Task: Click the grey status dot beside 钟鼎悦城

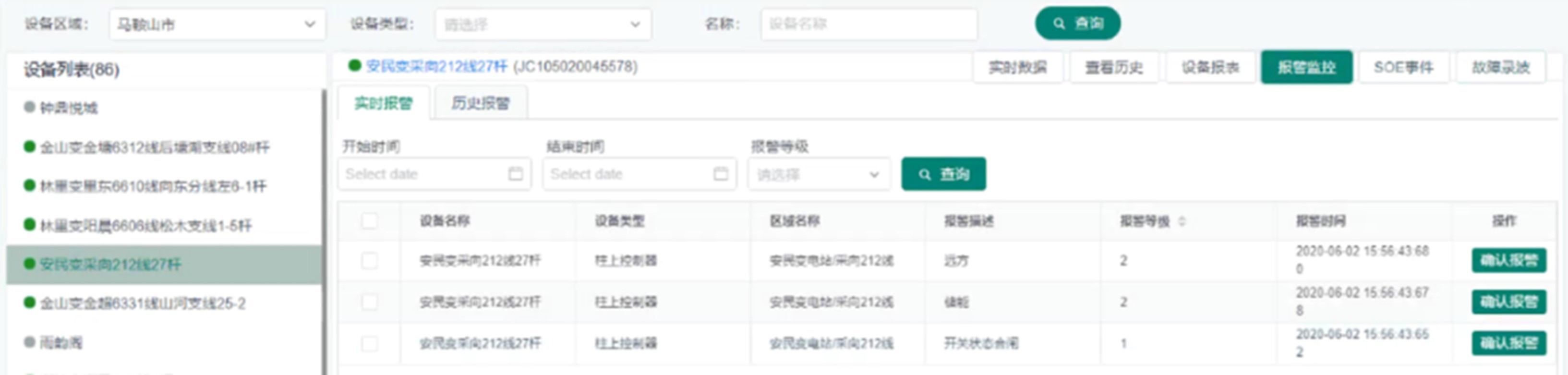Action: tap(29, 107)
